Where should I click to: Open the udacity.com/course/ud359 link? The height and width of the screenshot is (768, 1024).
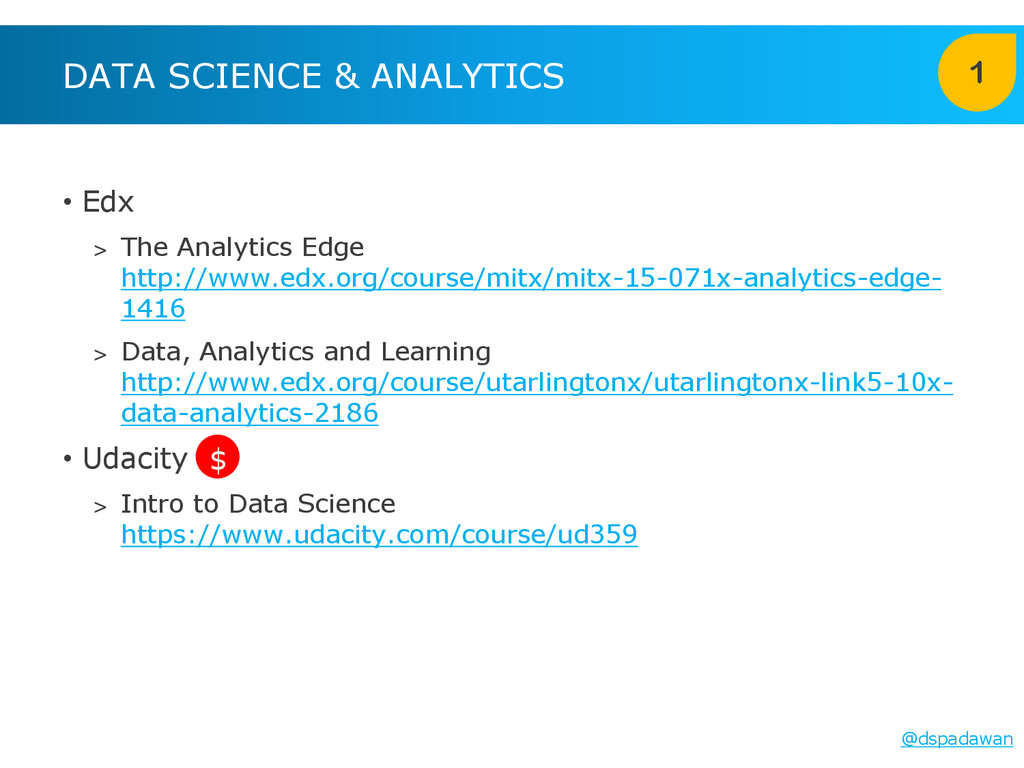pos(379,535)
